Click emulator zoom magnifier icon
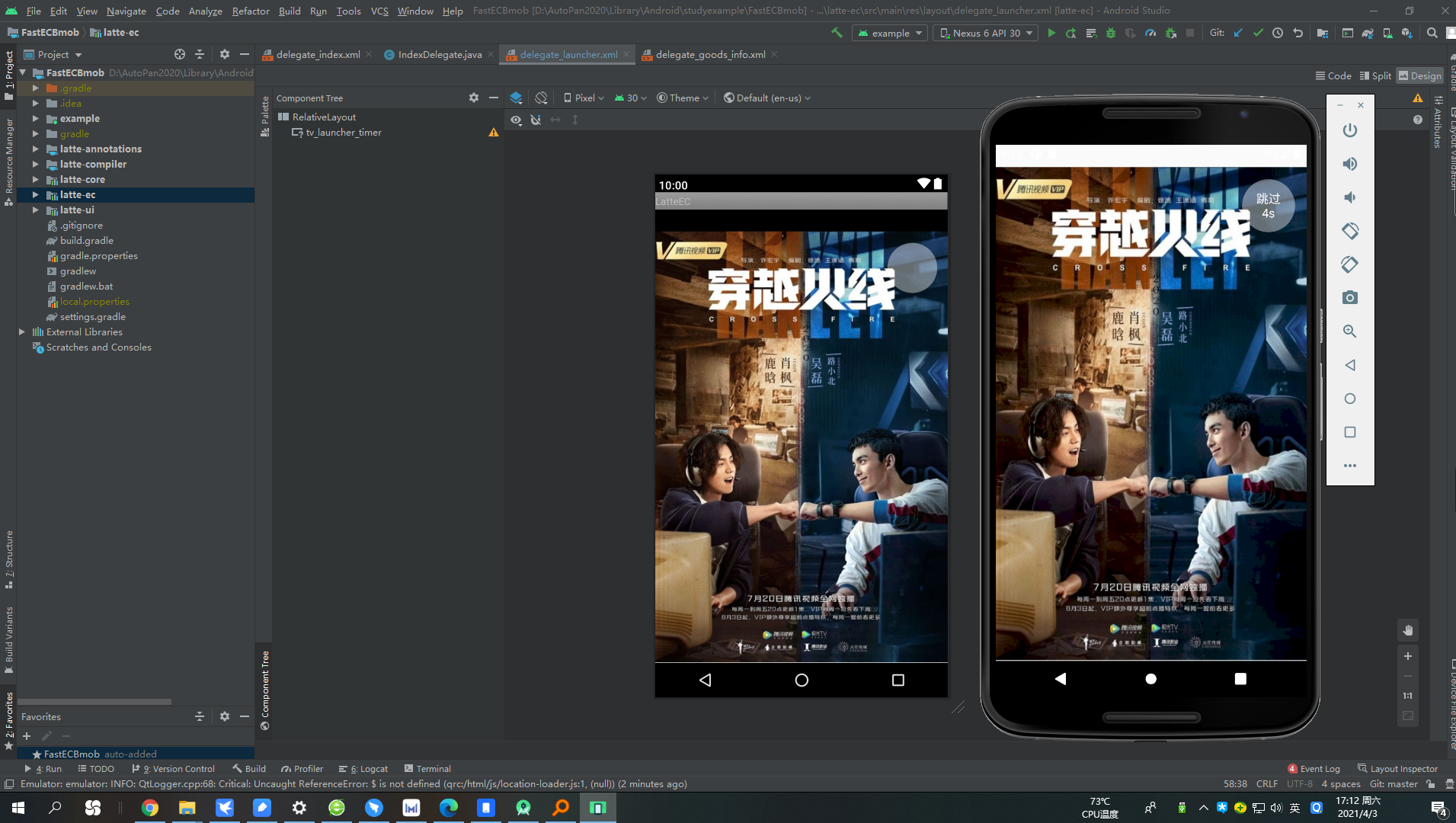 click(1349, 331)
